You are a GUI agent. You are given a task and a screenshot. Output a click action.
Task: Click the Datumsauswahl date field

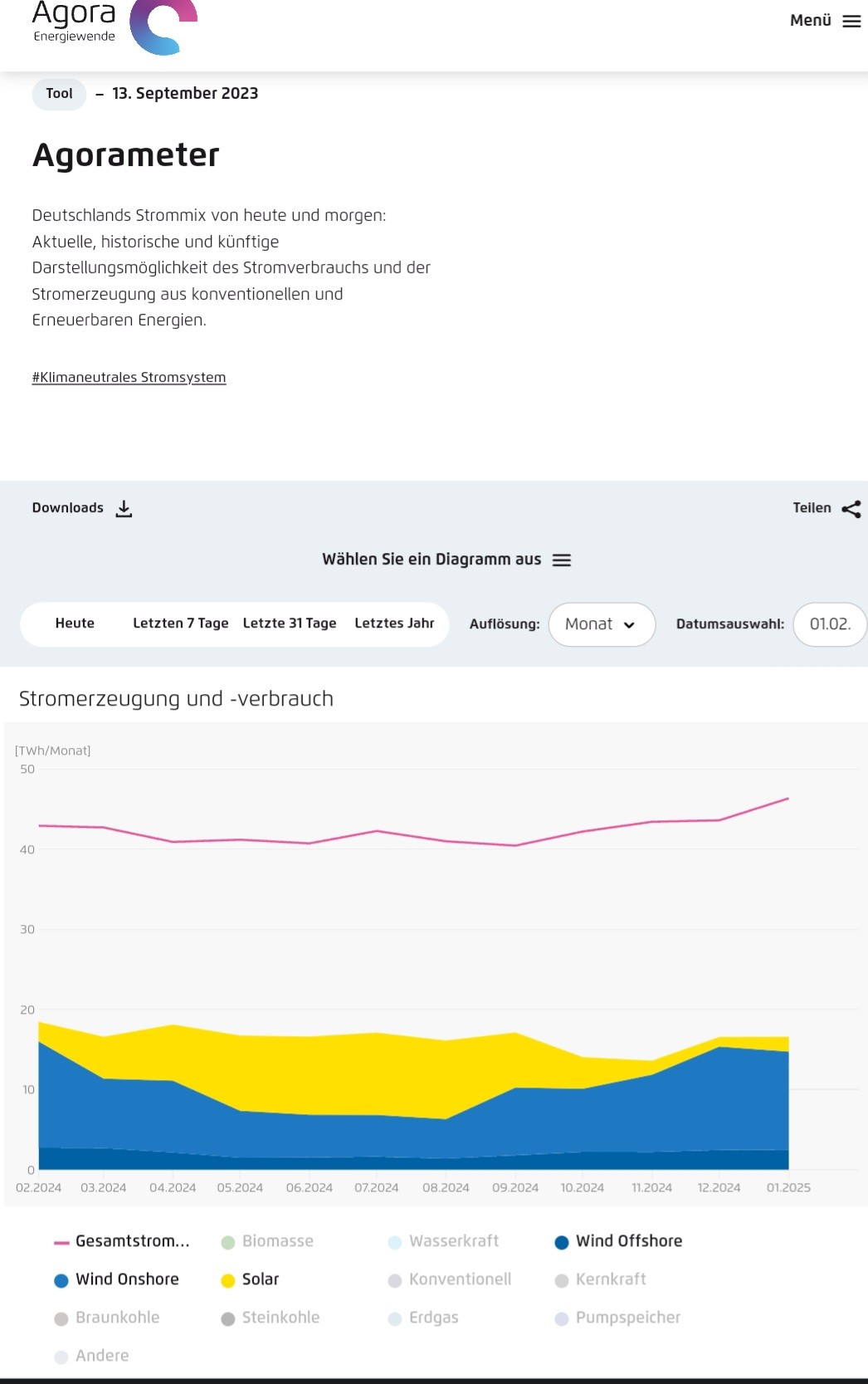tap(829, 624)
